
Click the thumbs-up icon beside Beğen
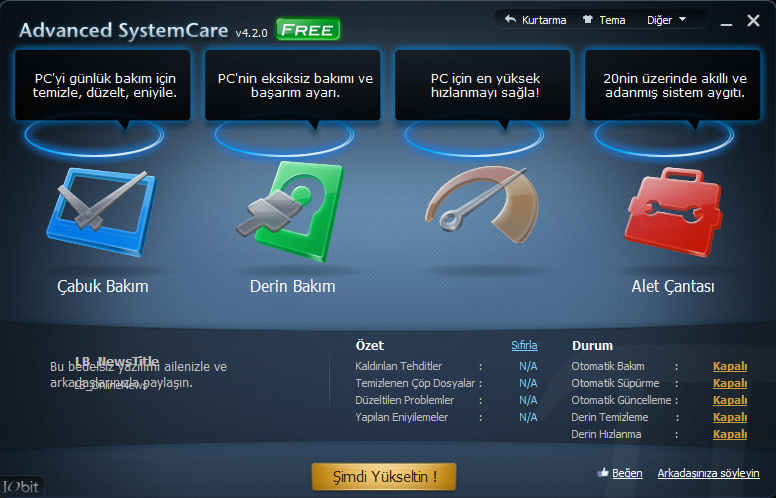(603, 472)
